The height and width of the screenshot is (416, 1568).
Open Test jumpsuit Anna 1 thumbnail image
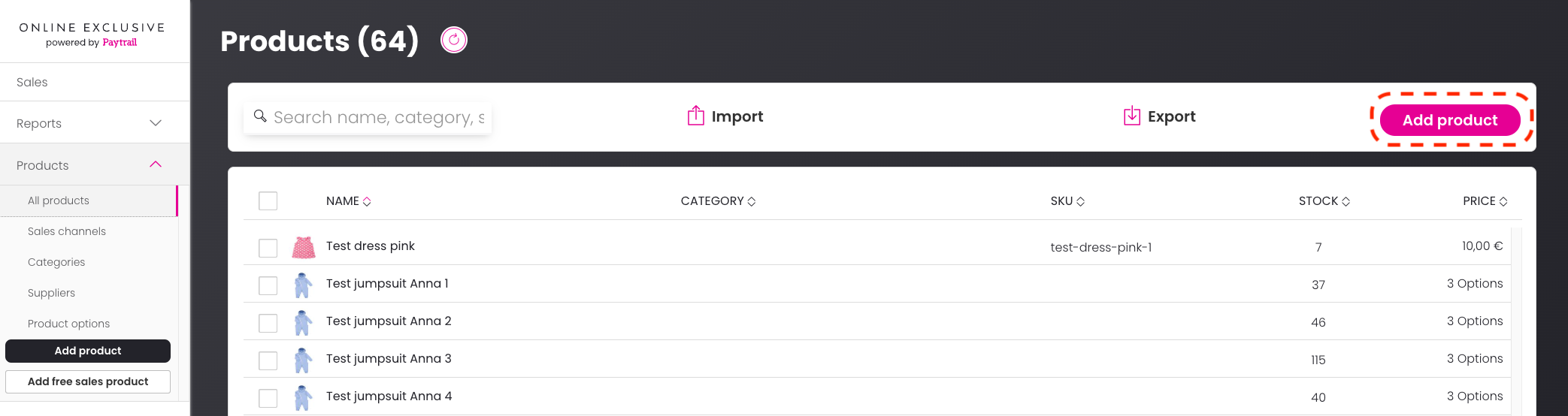click(303, 285)
